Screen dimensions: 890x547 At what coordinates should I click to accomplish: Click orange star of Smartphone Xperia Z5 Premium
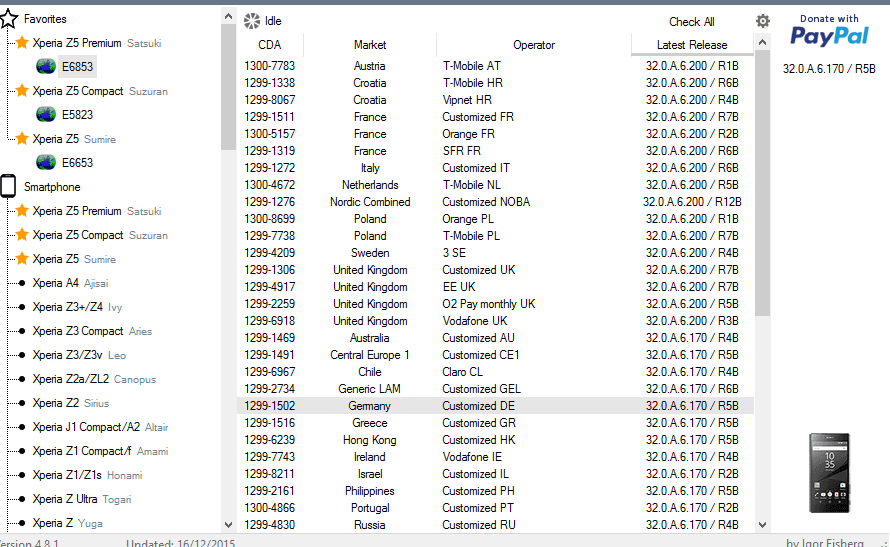click(22, 211)
